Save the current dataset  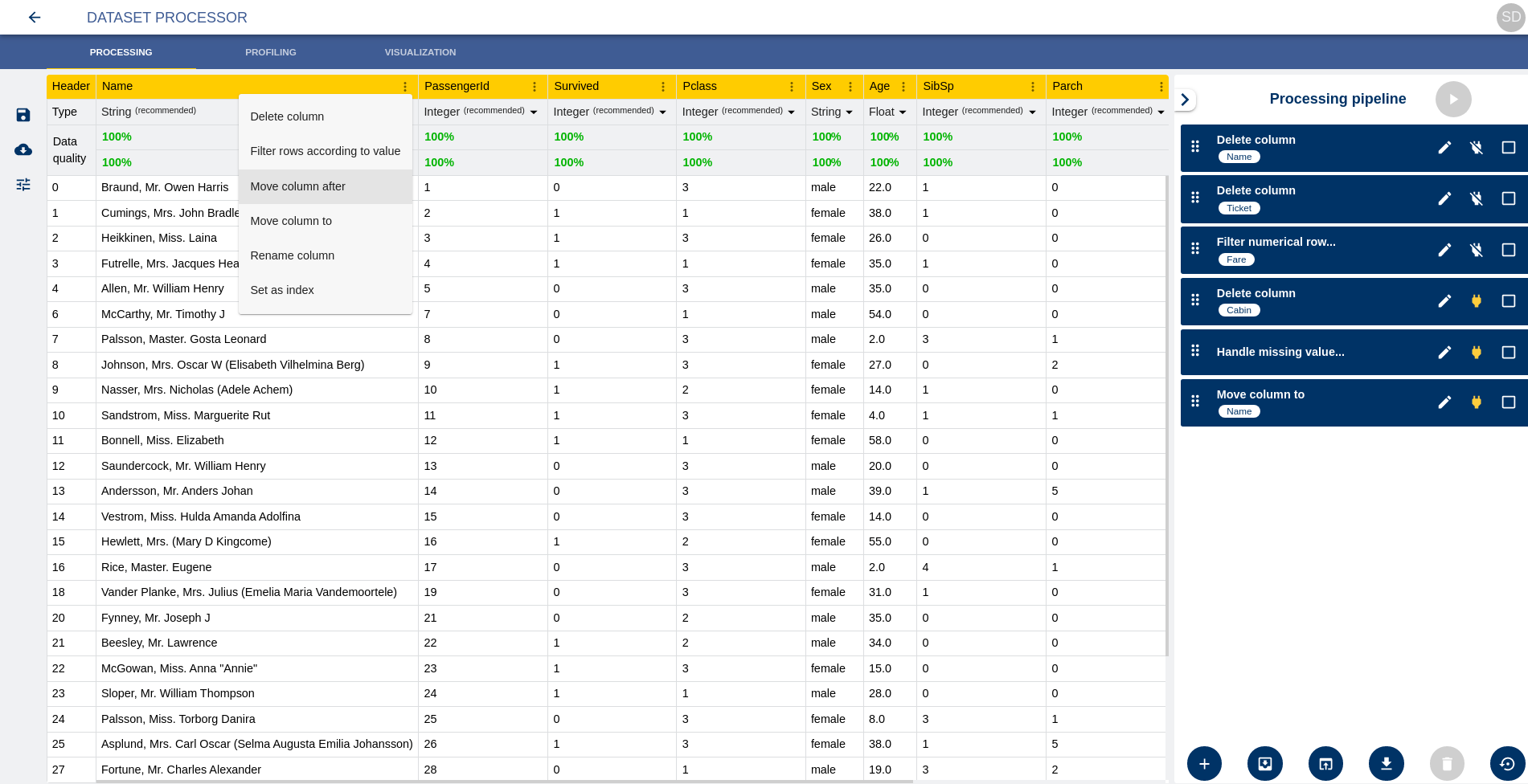click(x=23, y=114)
